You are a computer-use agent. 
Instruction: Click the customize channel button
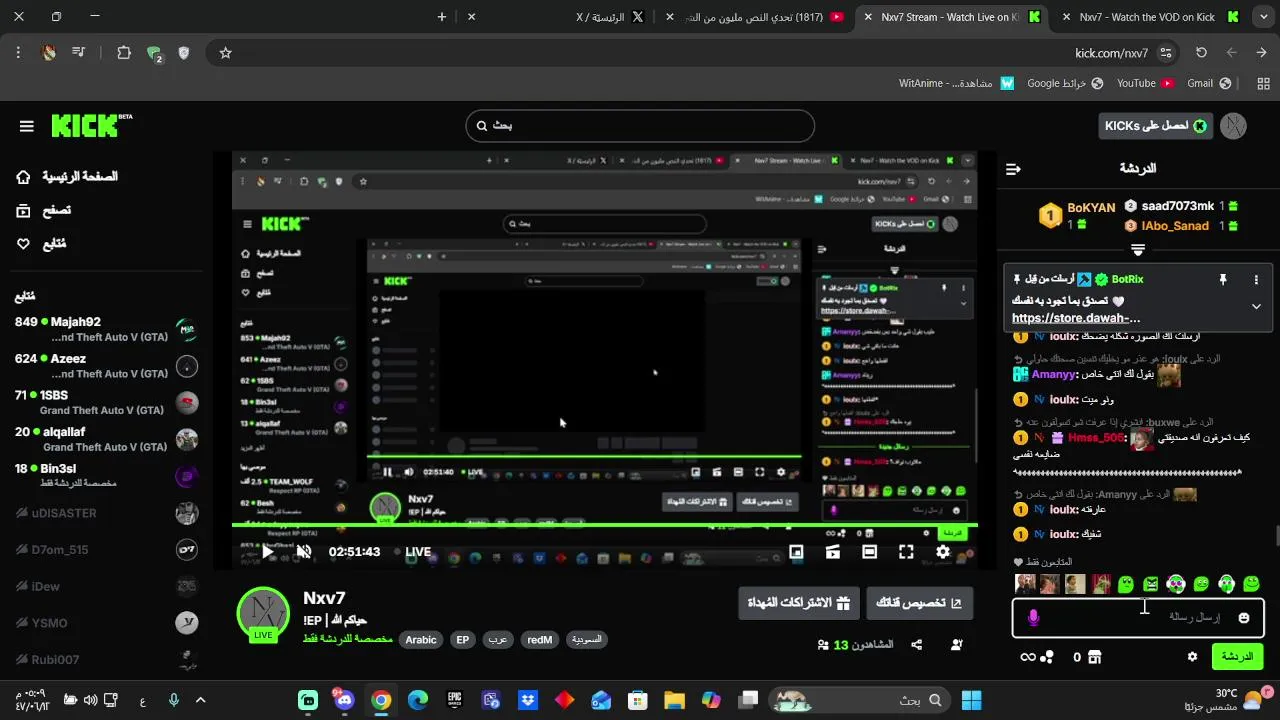(x=919, y=603)
